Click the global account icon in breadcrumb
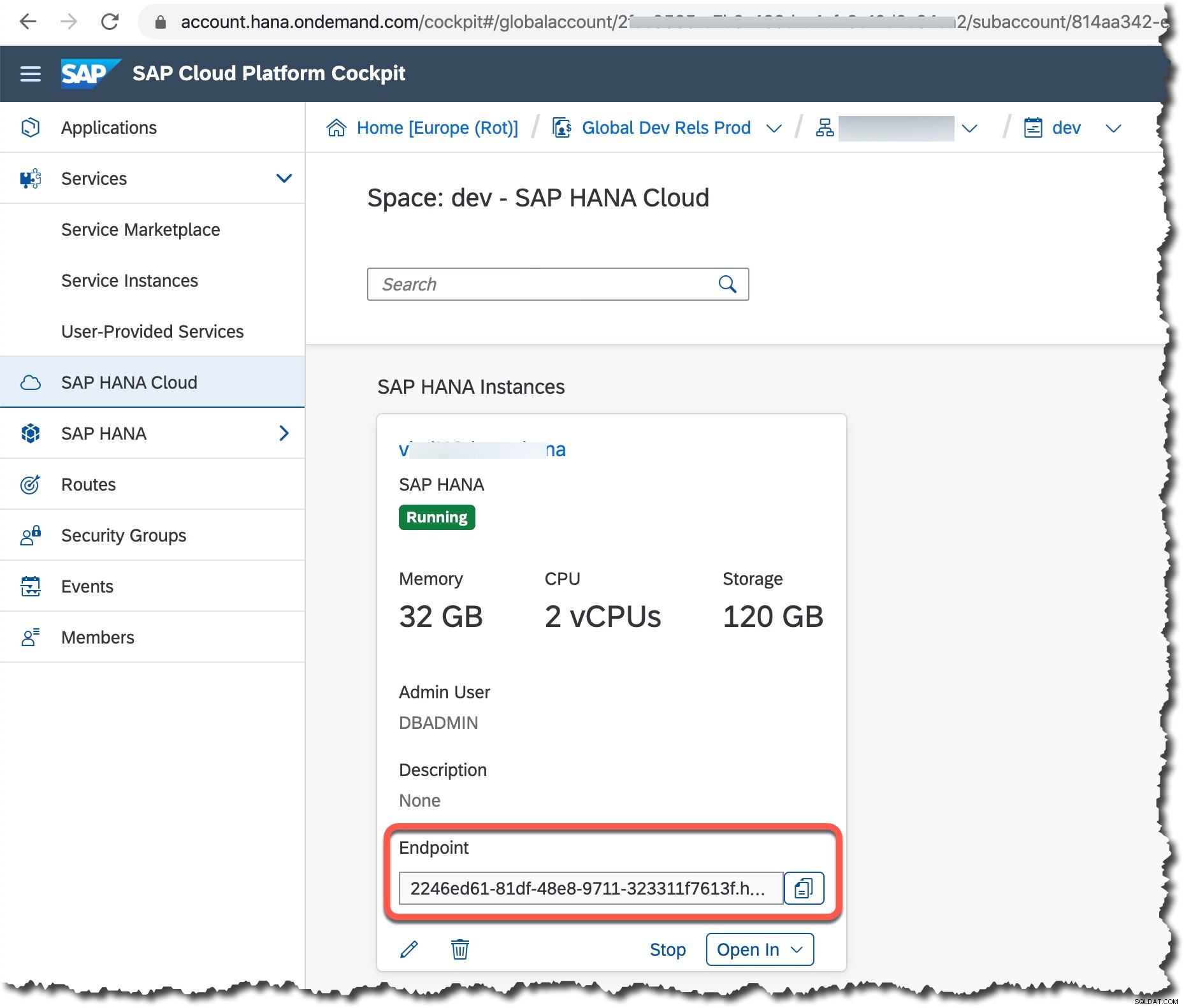Viewport: 1184px width, 1008px height. 561,127
